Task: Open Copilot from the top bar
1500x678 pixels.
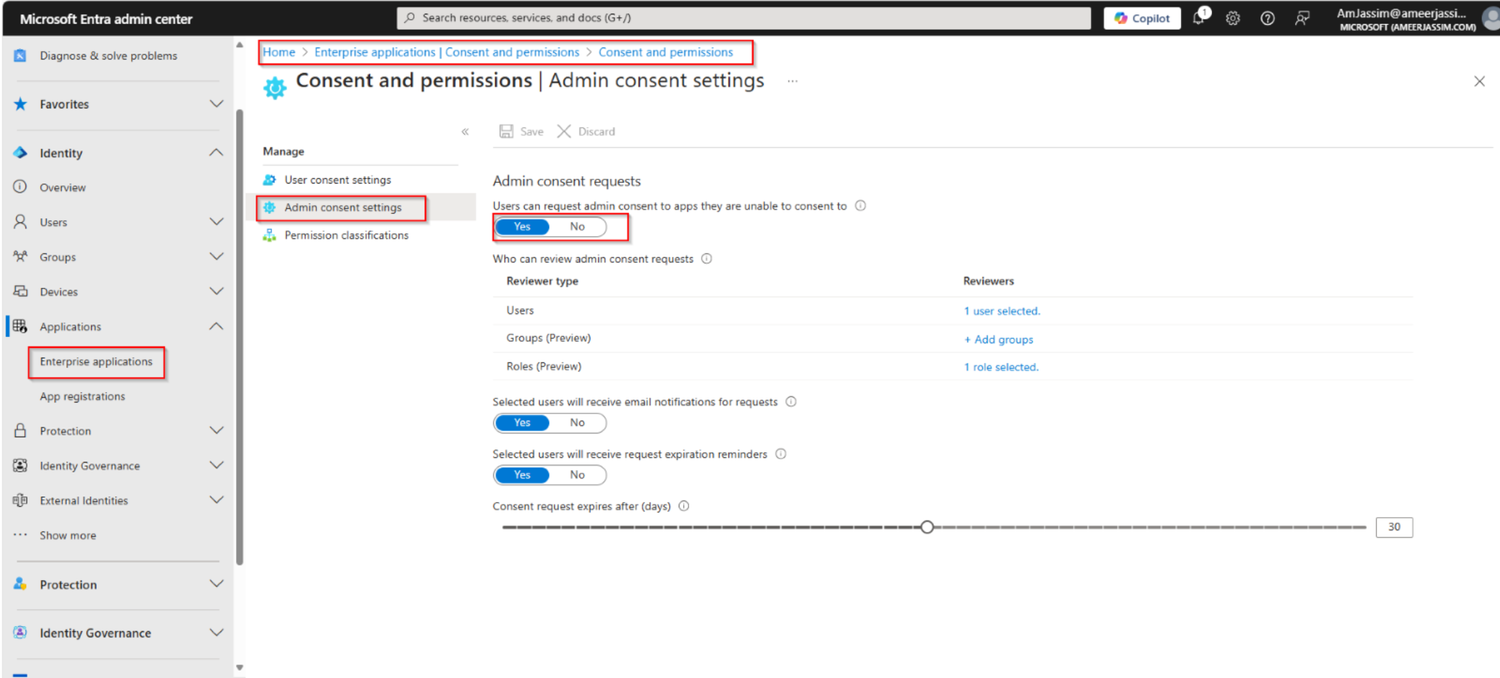Action: tap(1141, 17)
